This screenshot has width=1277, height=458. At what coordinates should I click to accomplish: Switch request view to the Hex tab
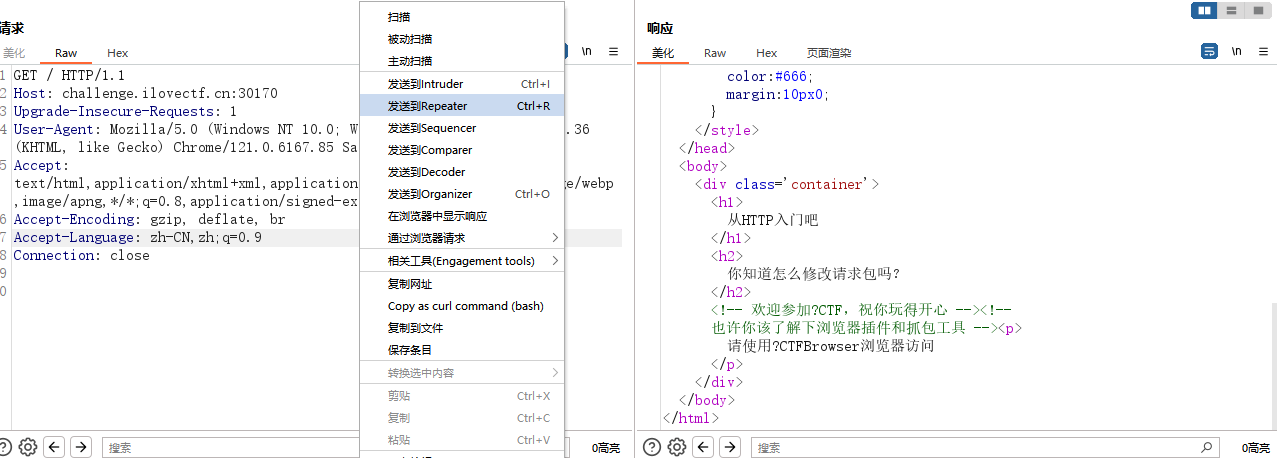[x=118, y=53]
